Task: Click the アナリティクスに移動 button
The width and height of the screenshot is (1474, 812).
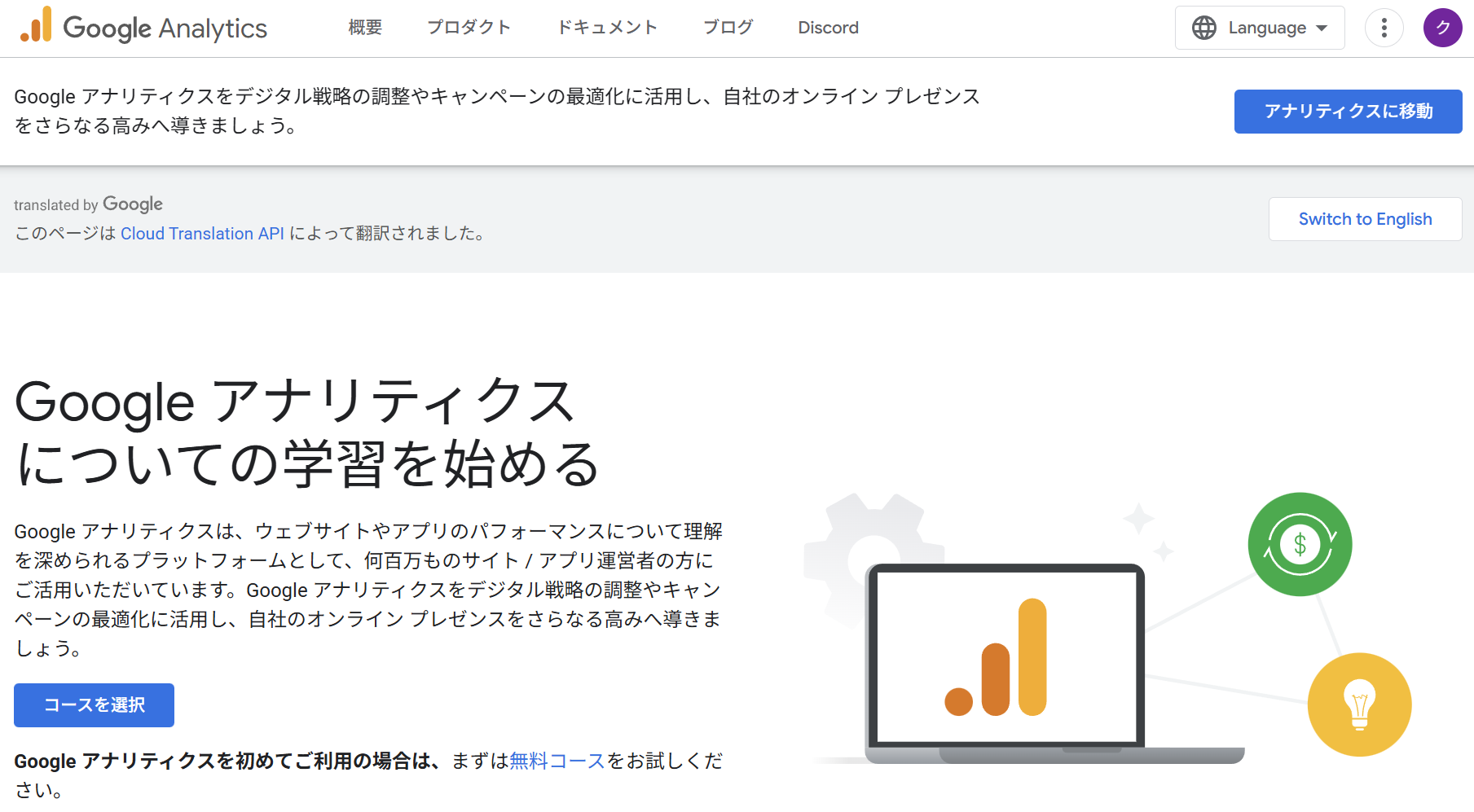Action: pos(1348,112)
